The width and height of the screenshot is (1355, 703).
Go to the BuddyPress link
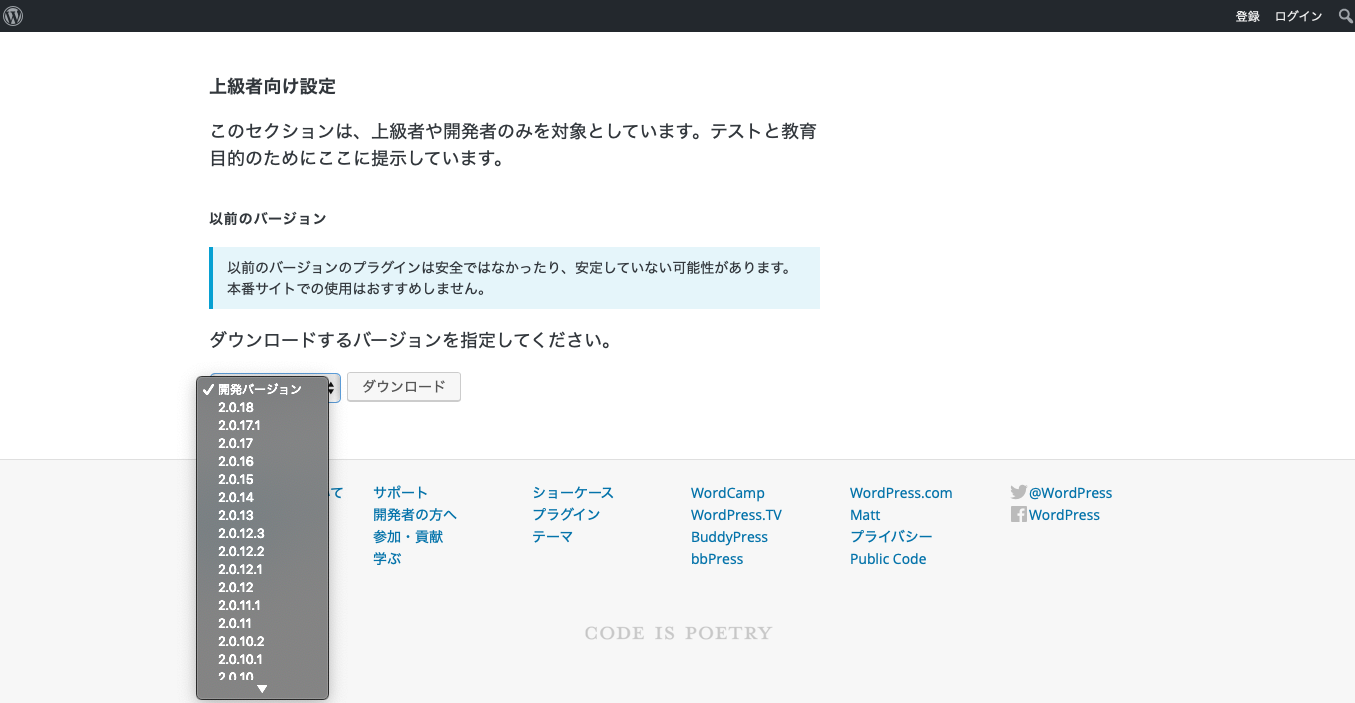point(729,537)
